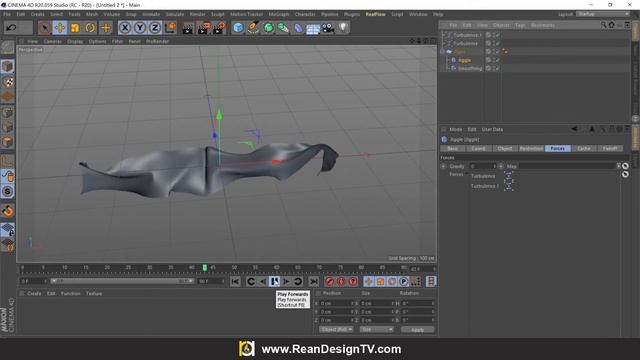Activate the Move tool
Viewport: 640px width, 360px height.
click(x=60, y=28)
